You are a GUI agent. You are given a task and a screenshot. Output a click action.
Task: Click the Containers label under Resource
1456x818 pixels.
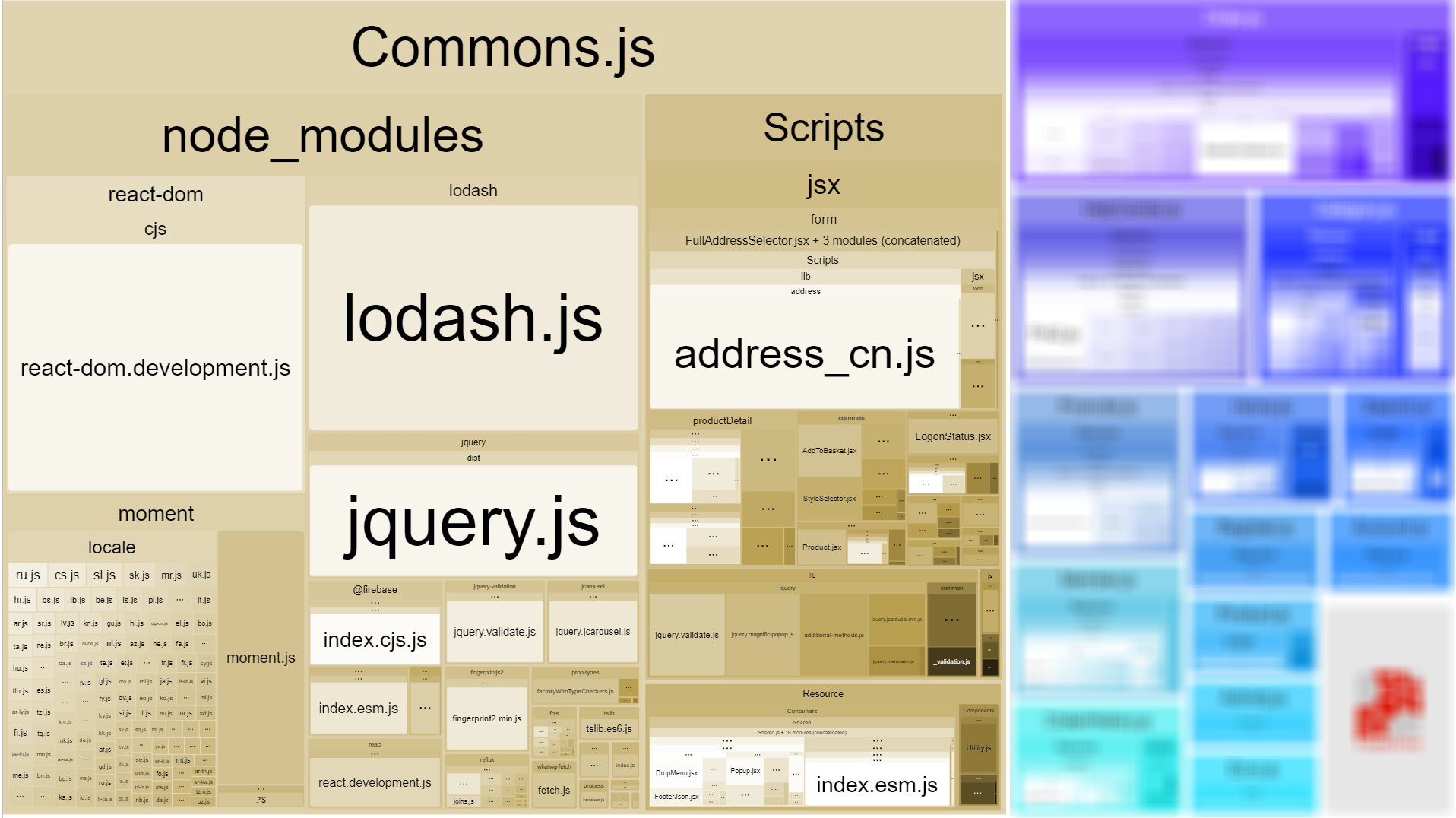pos(802,712)
